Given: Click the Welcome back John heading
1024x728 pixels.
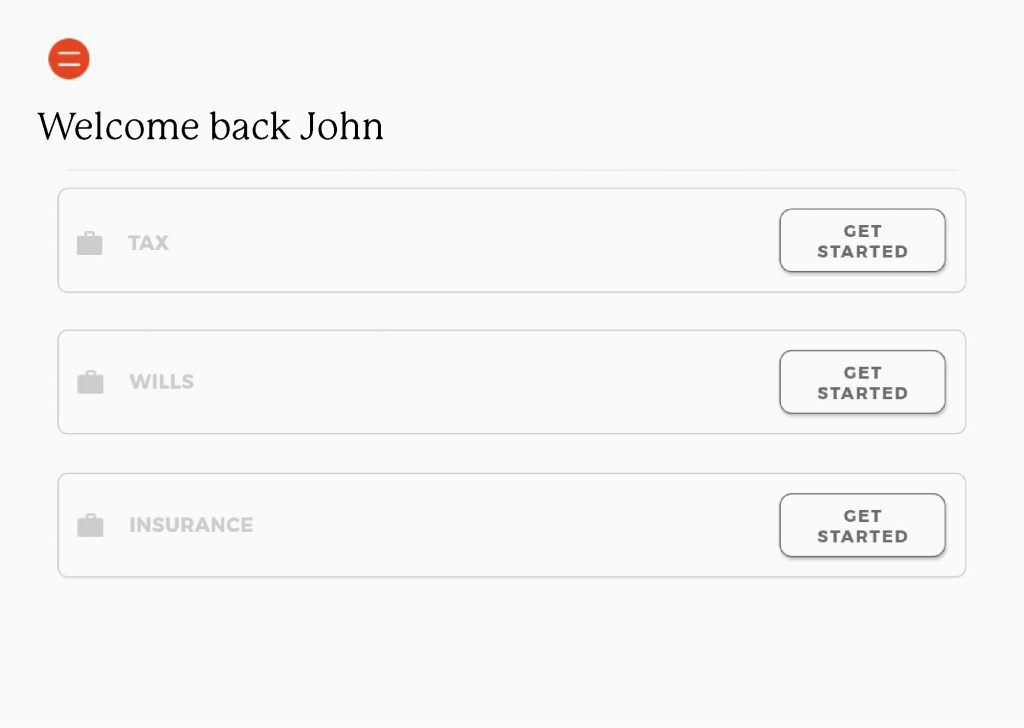Looking at the screenshot, I should click(x=210, y=126).
